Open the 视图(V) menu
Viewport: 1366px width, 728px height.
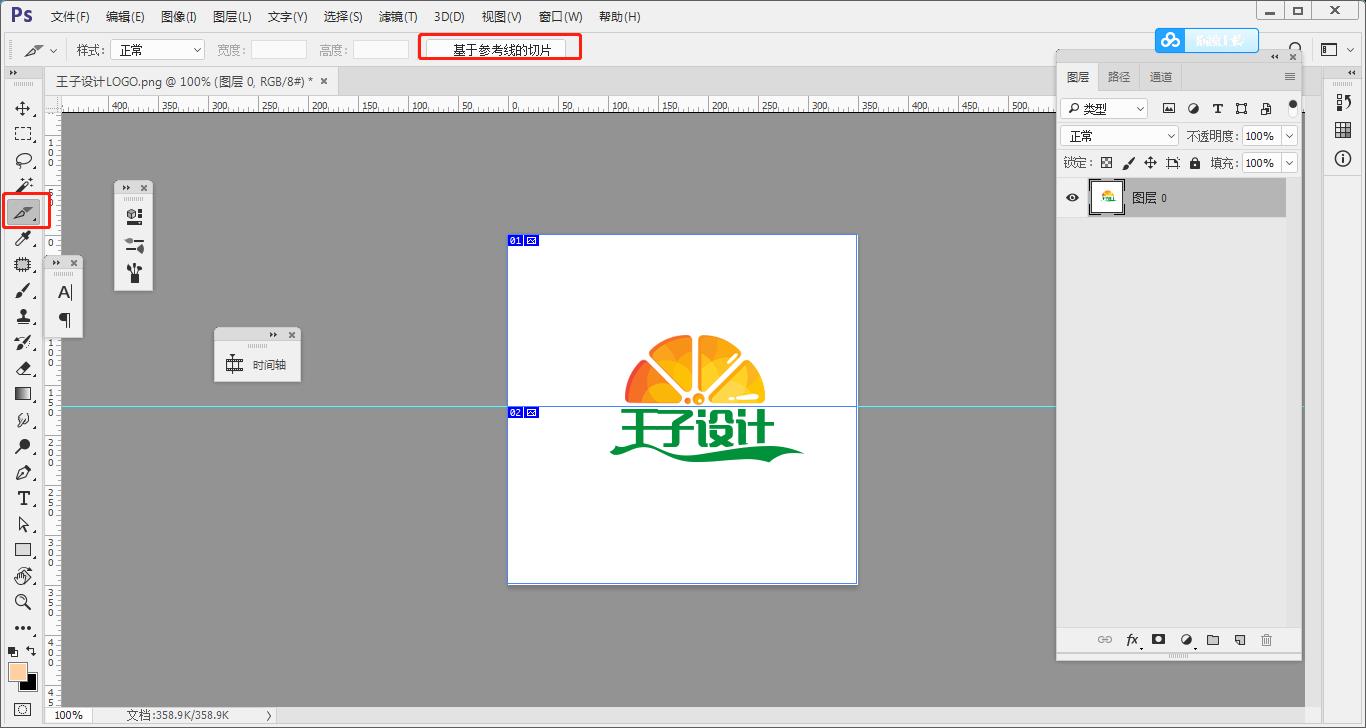[501, 17]
